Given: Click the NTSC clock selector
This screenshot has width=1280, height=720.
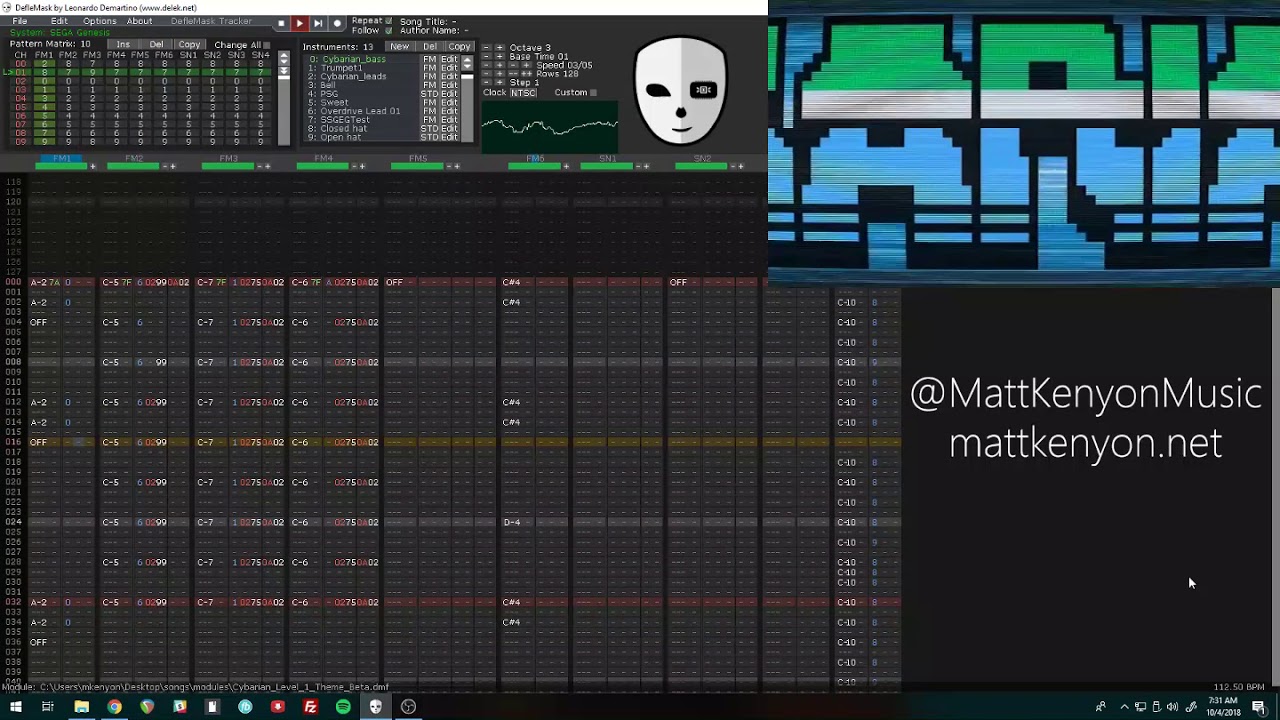Looking at the screenshot, I should (x=523, y=93).
